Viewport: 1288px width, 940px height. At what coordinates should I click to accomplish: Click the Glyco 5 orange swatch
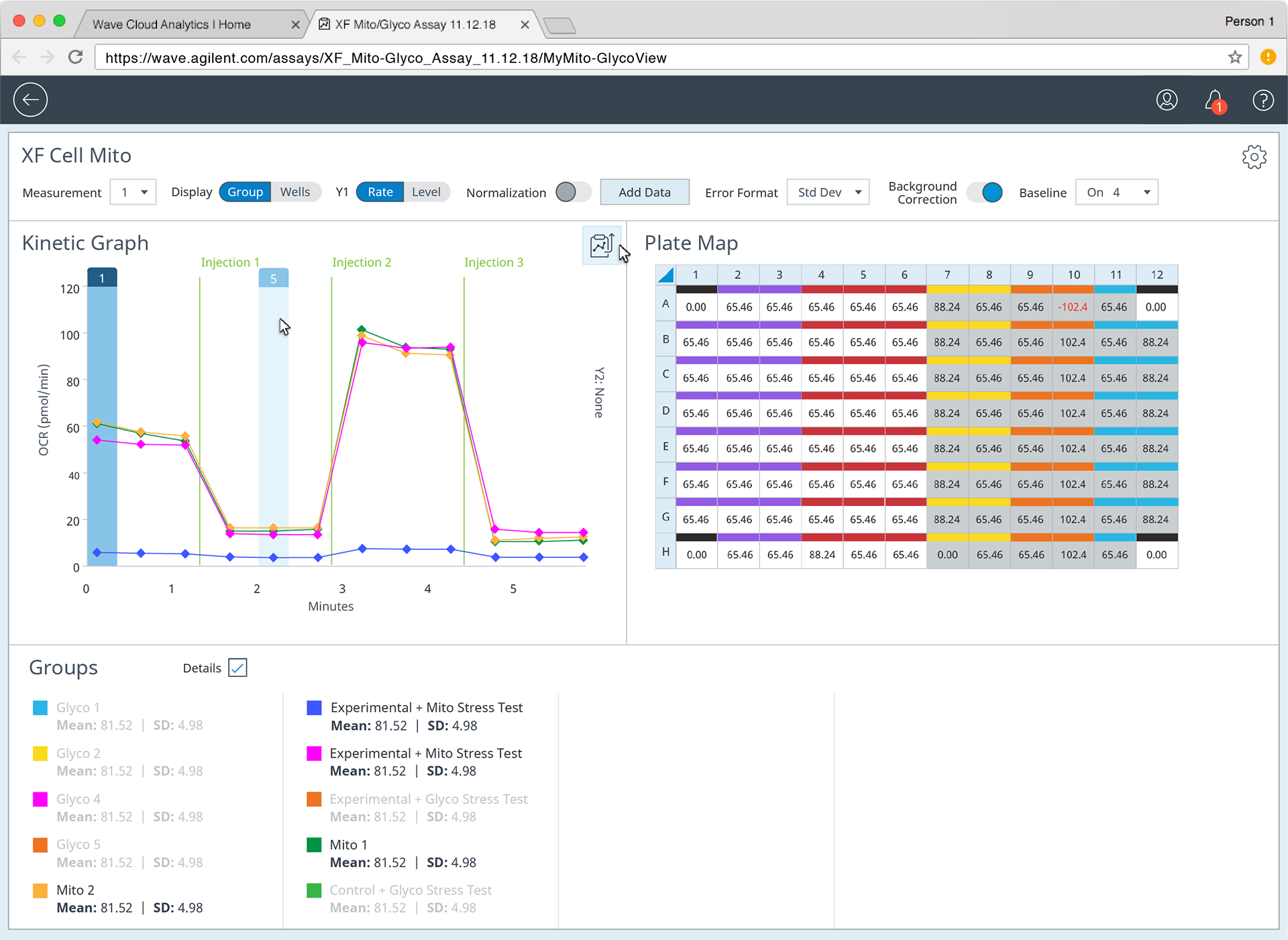point(40,844)
